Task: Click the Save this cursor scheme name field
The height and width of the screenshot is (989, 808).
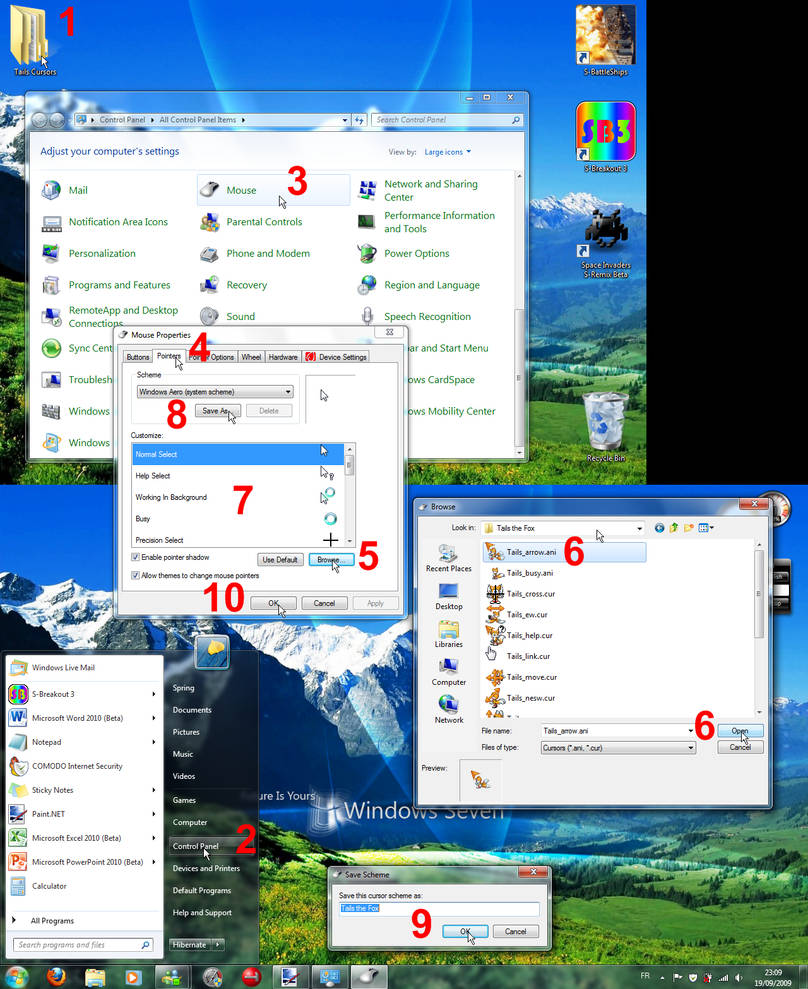Action: 439,908
